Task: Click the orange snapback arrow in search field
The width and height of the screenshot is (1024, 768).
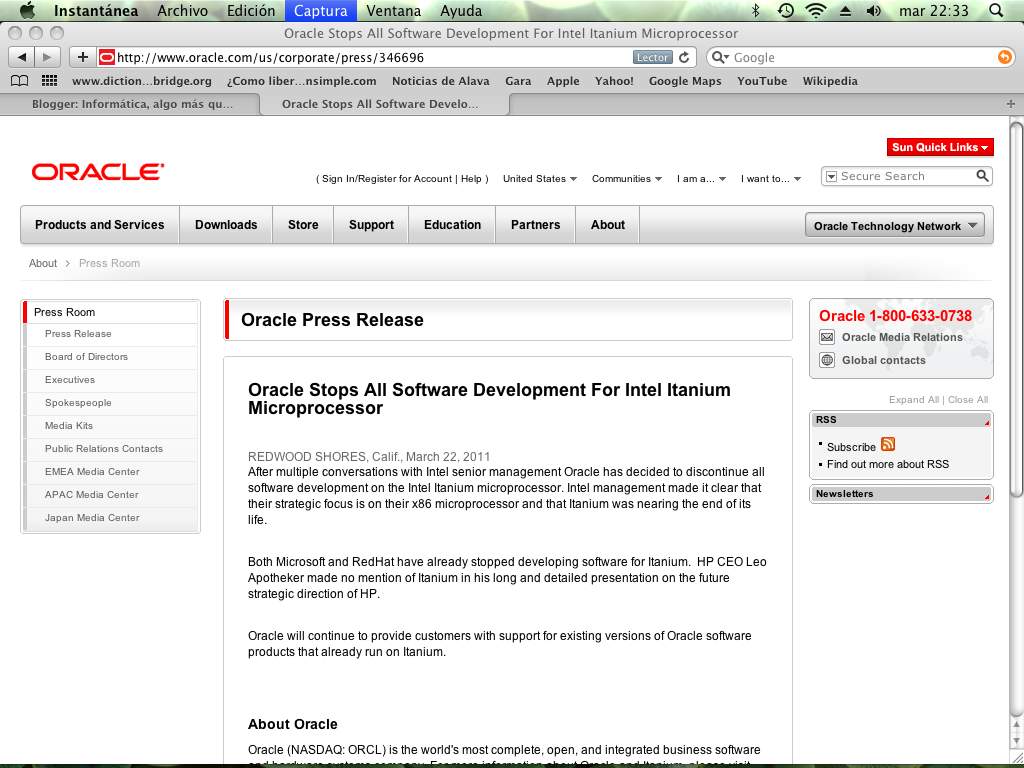Action: [1004, 57]
